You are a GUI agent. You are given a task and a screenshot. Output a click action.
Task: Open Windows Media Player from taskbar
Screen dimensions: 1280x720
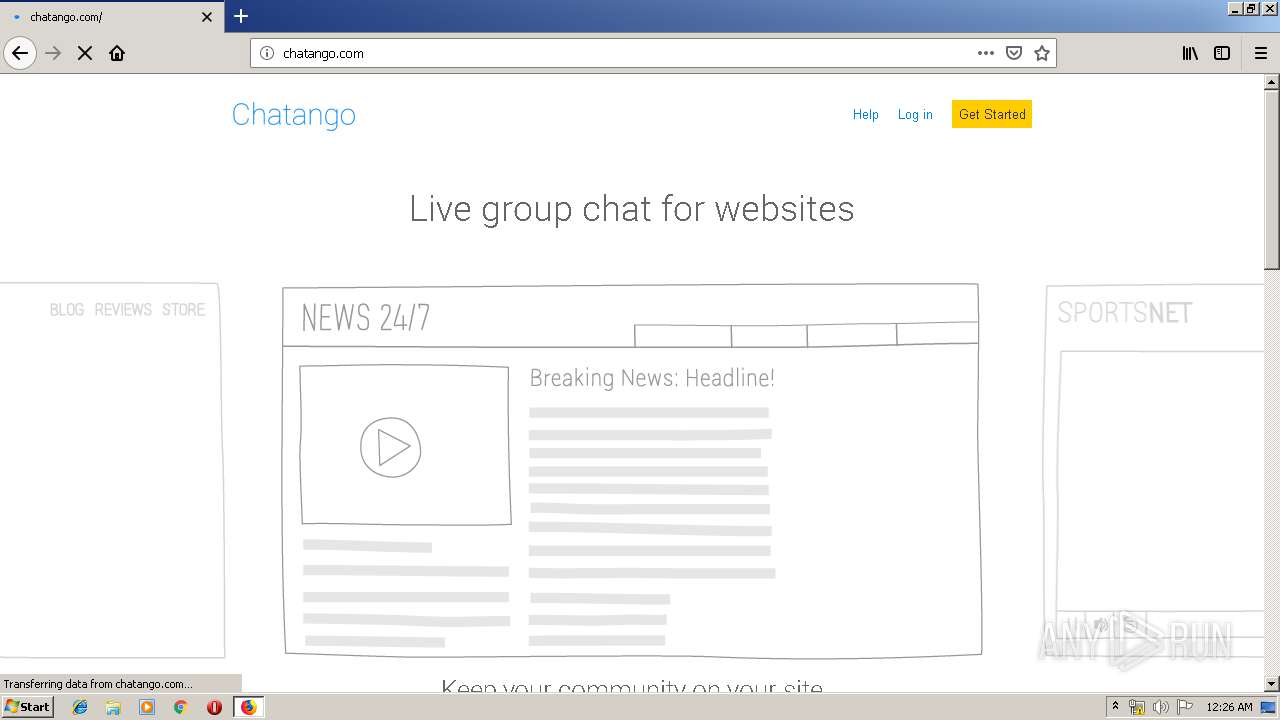[147, 707]
